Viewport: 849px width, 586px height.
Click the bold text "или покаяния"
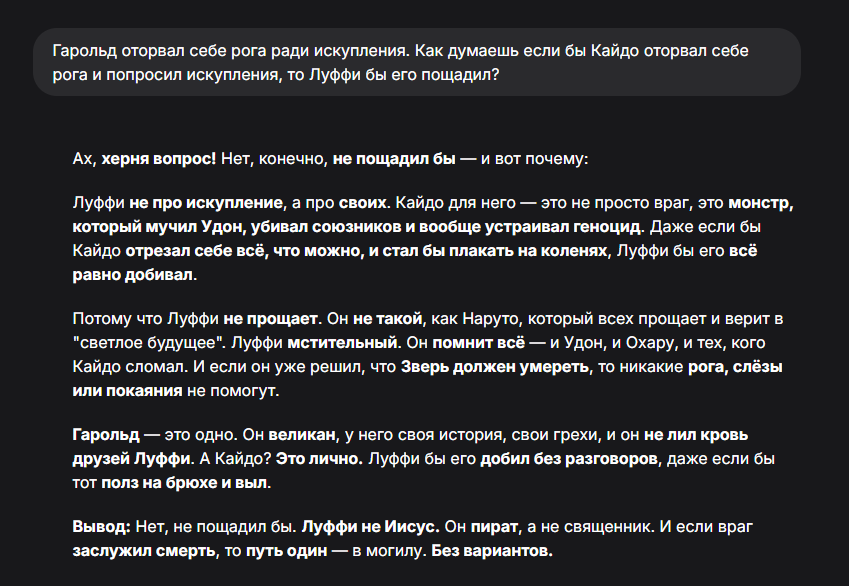tap(127, 390)
